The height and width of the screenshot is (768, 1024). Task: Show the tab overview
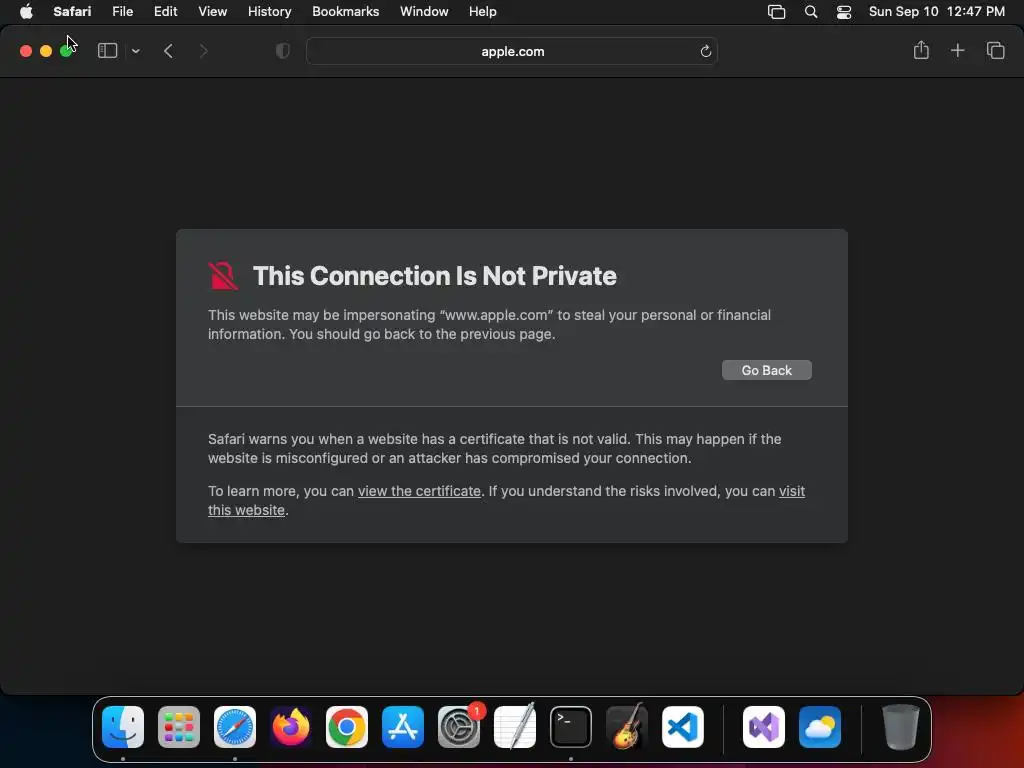tap(995, 50)
